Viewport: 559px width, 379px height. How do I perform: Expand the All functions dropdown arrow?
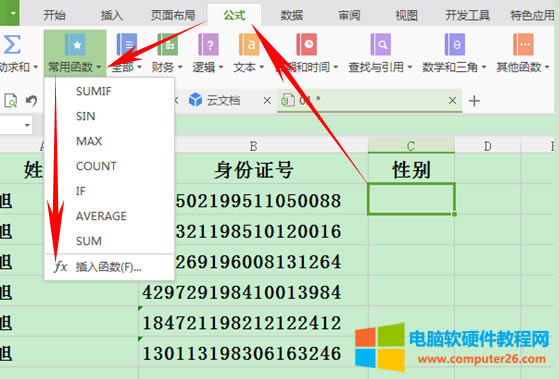pos(139,67)
